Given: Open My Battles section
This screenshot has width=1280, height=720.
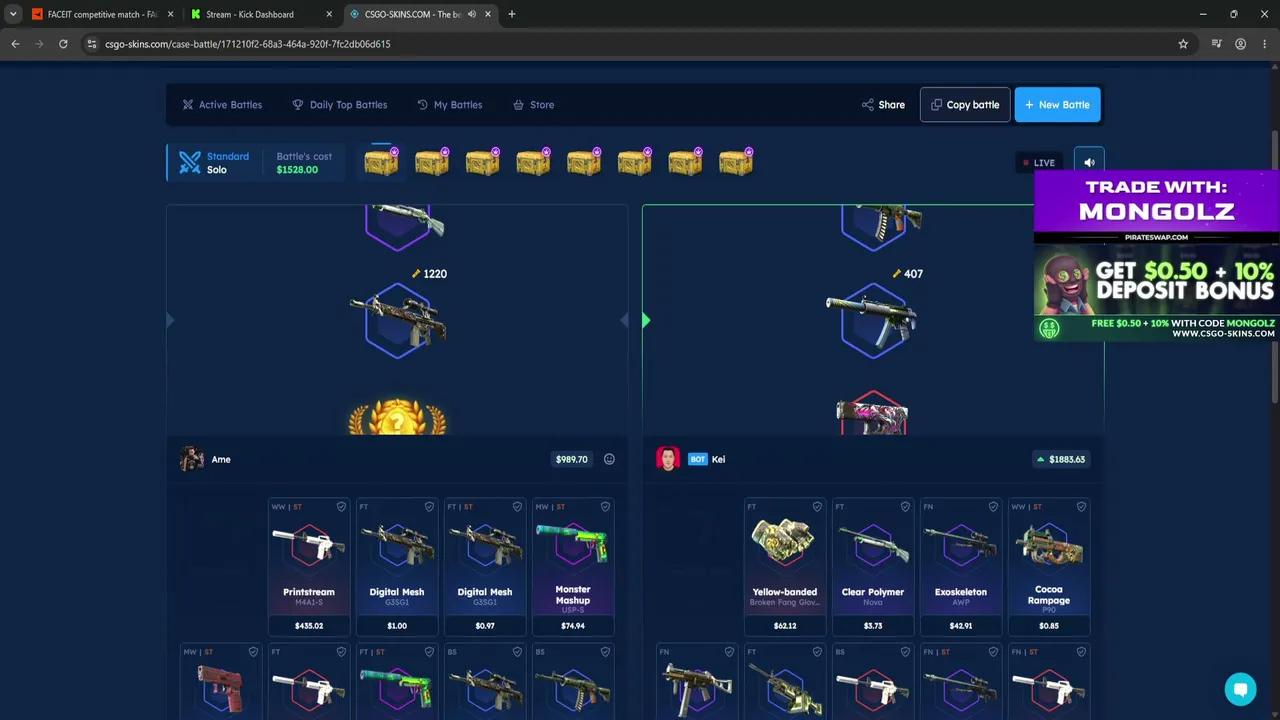Looking at the screenshot, I should click(x=449, y=105).
